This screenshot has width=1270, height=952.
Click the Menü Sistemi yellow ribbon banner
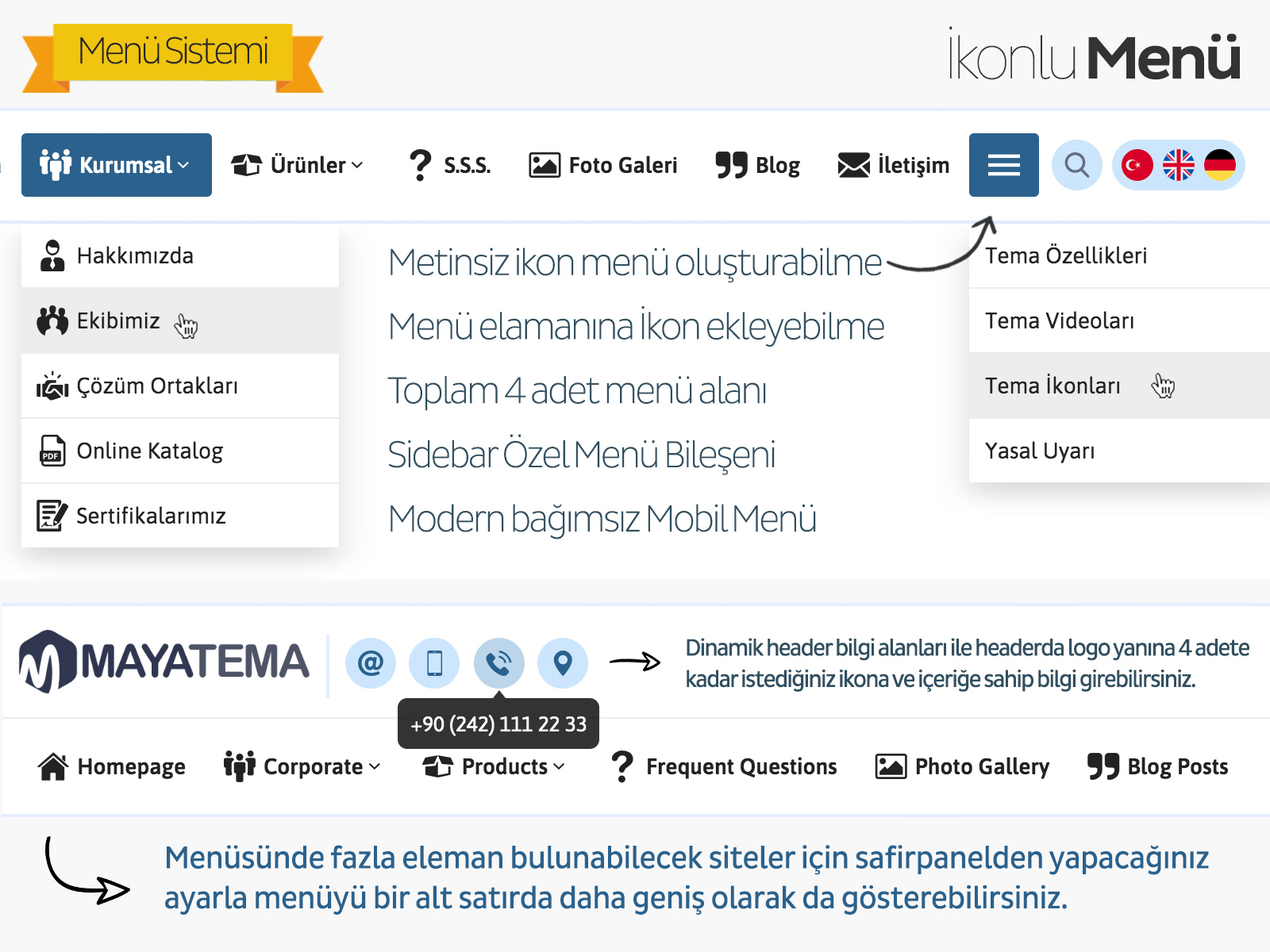click(x=173, y=57)
